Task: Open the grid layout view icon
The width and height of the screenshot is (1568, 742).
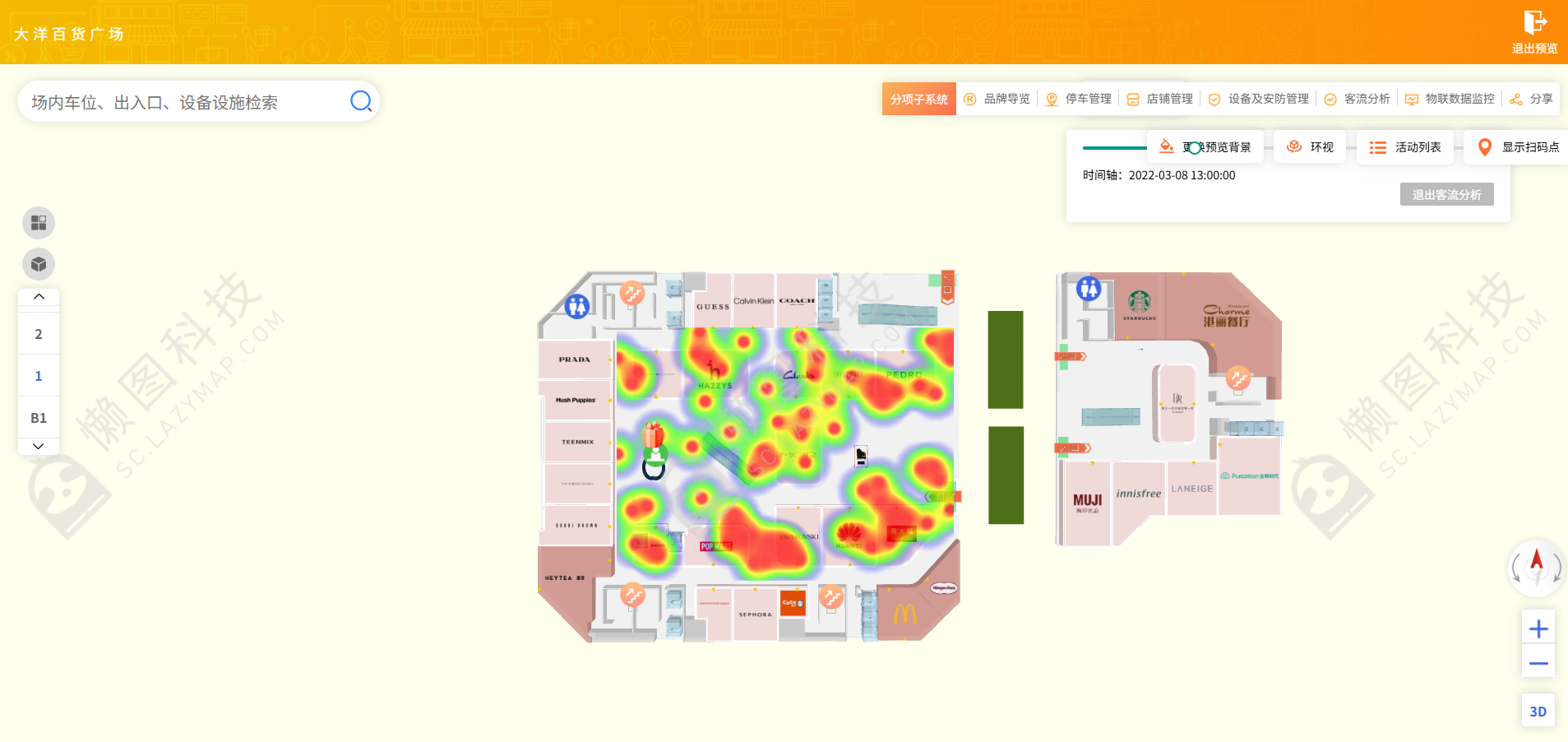Action: point(39,223)
